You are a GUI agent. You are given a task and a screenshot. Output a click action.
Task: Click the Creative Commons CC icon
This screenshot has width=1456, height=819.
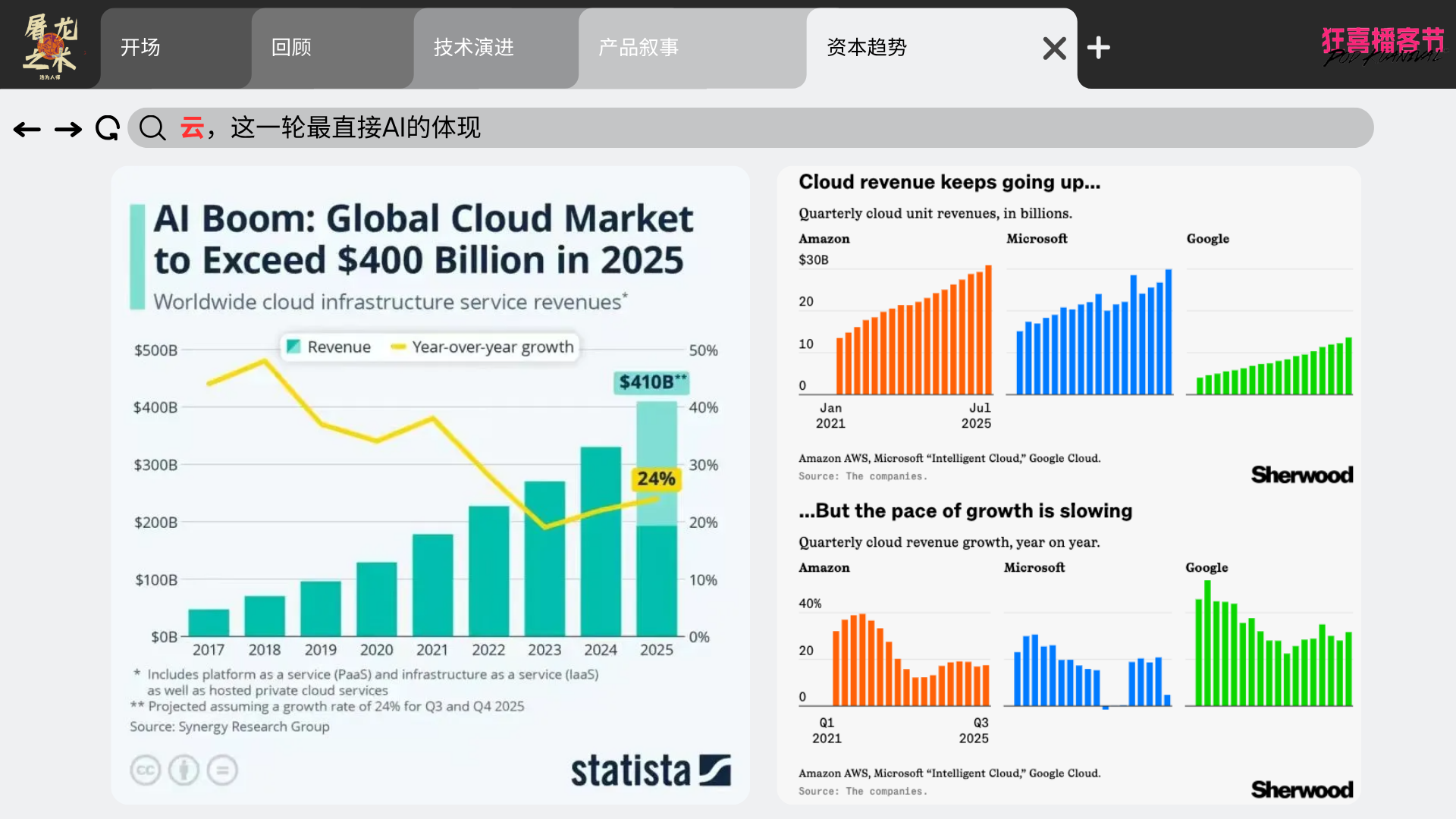[x=145, y=770]
